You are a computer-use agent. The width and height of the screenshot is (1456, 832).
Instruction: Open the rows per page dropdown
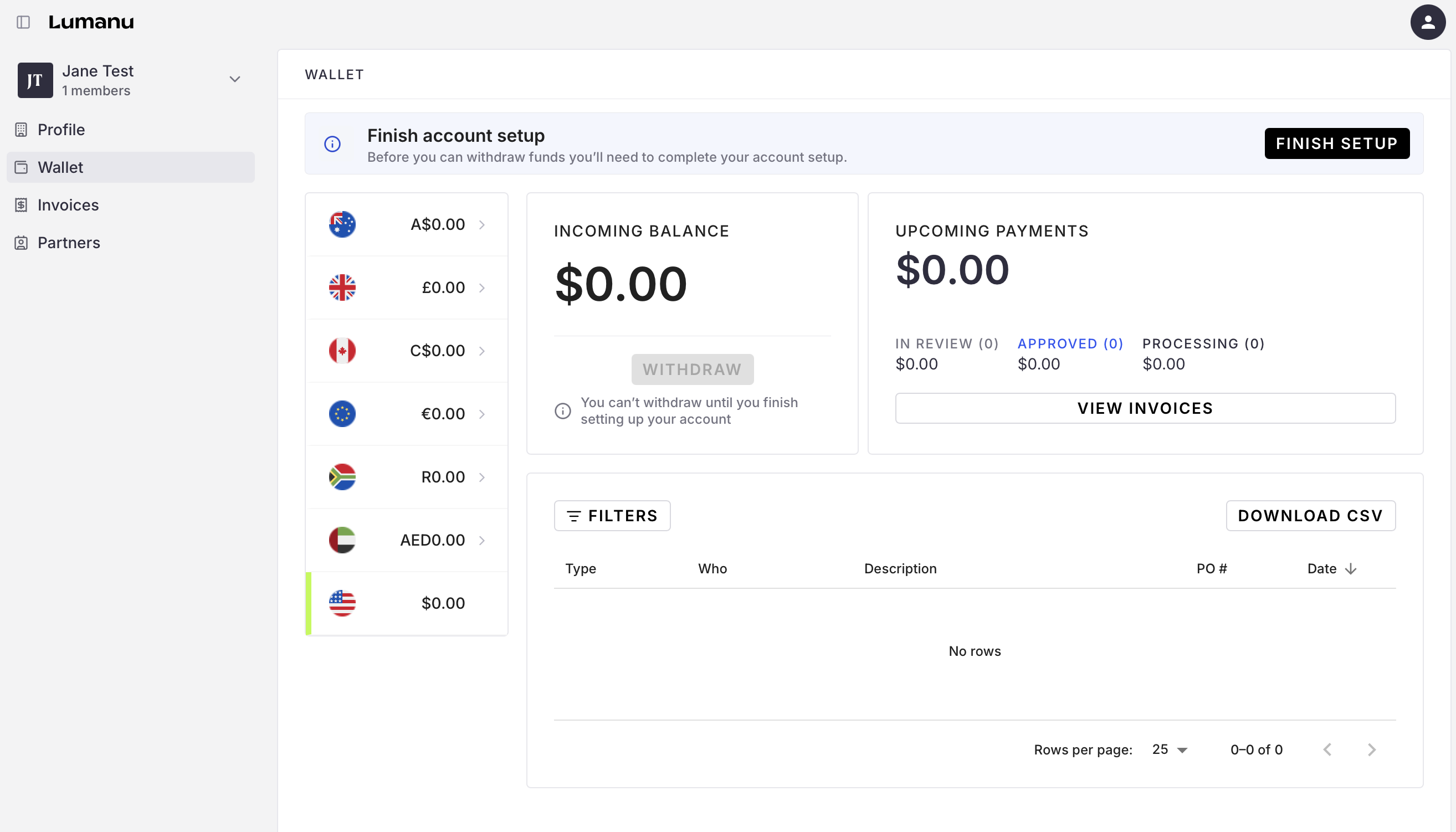1169,749
